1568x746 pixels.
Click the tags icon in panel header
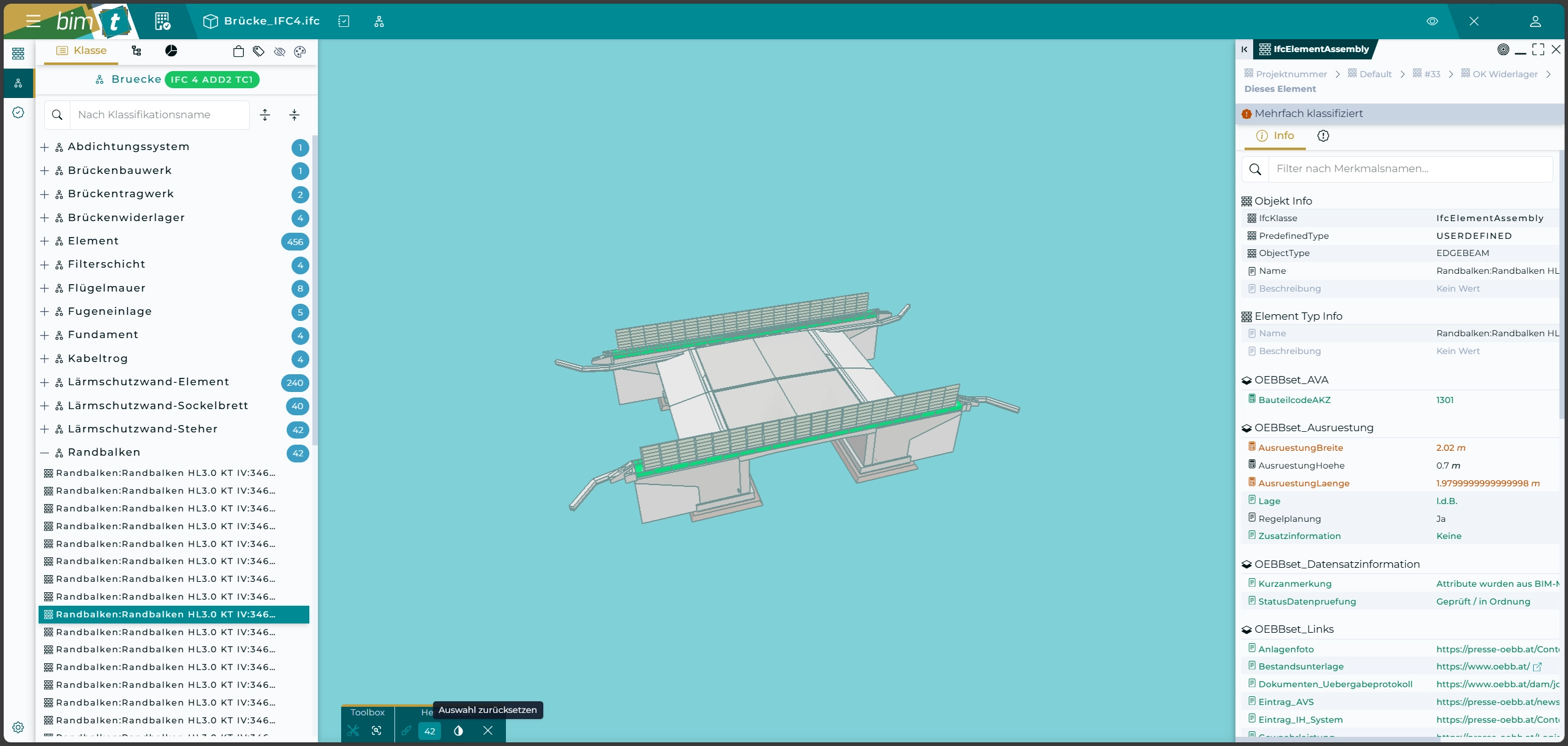tap(258, 51)
